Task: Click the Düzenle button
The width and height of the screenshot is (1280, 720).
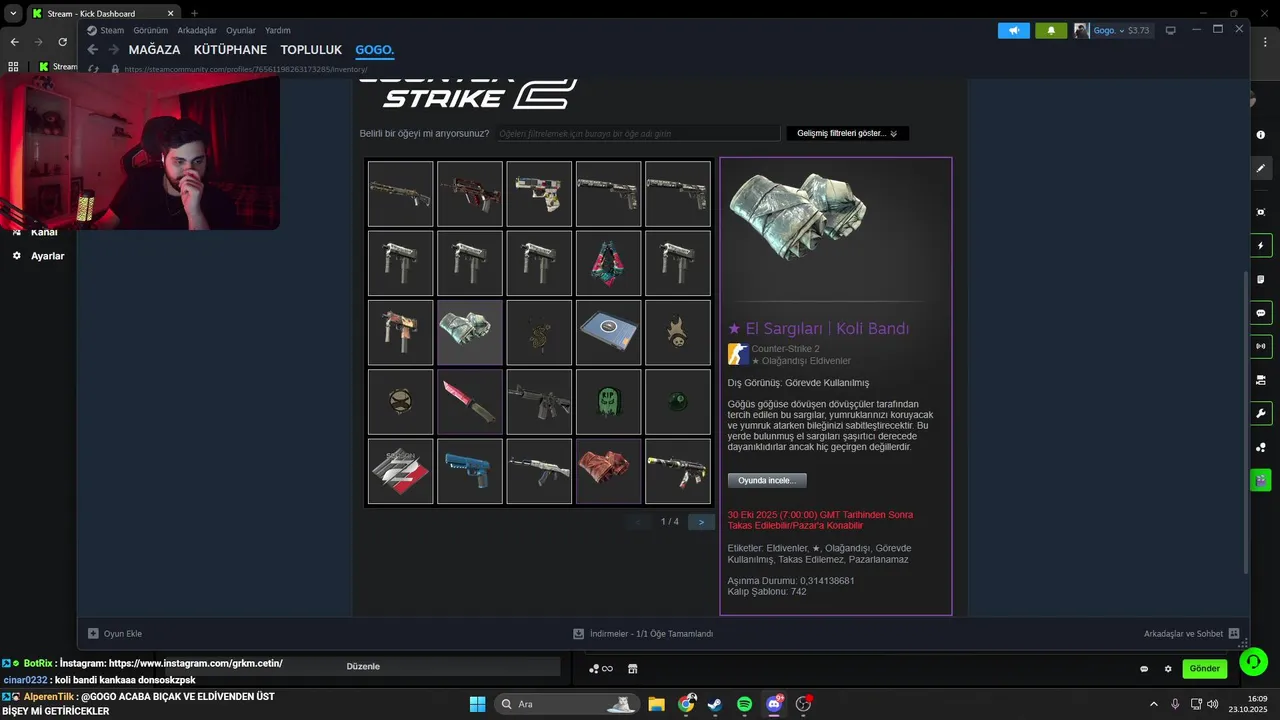Action: coord(363,667)
